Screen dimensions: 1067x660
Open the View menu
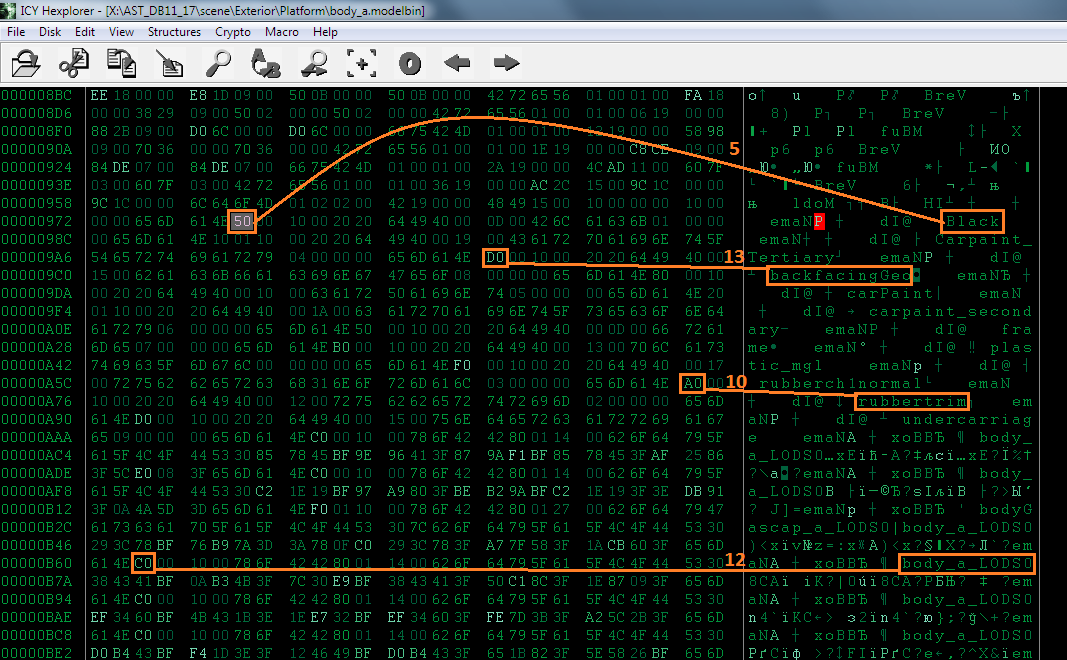point(121,32)
